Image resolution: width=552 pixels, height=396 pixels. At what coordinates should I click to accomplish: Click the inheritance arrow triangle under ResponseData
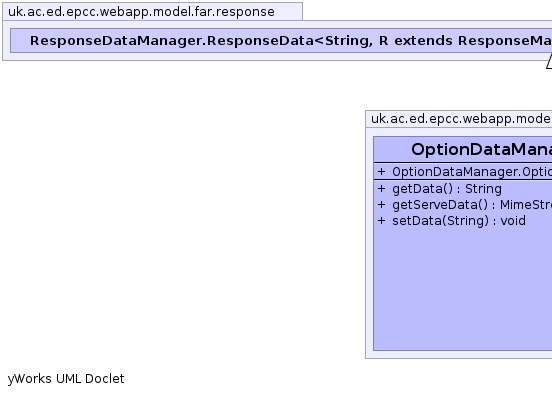[549, 62]
